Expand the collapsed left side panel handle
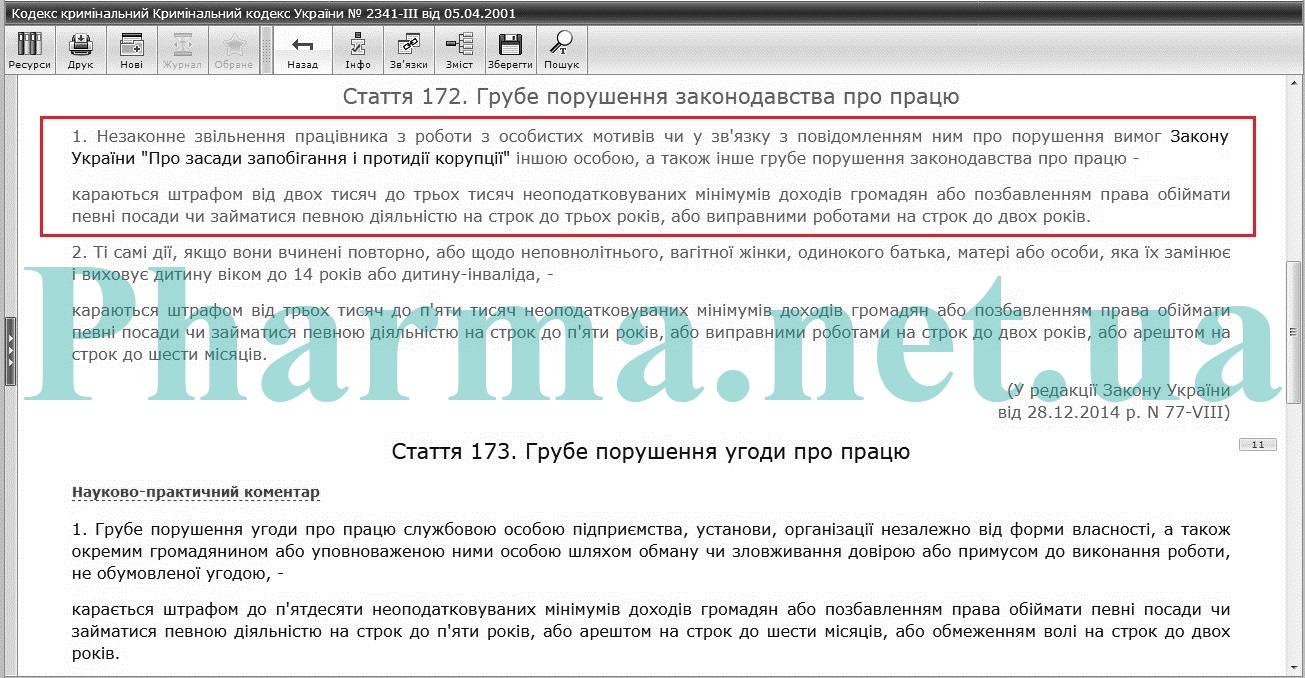 pos(11,351)
